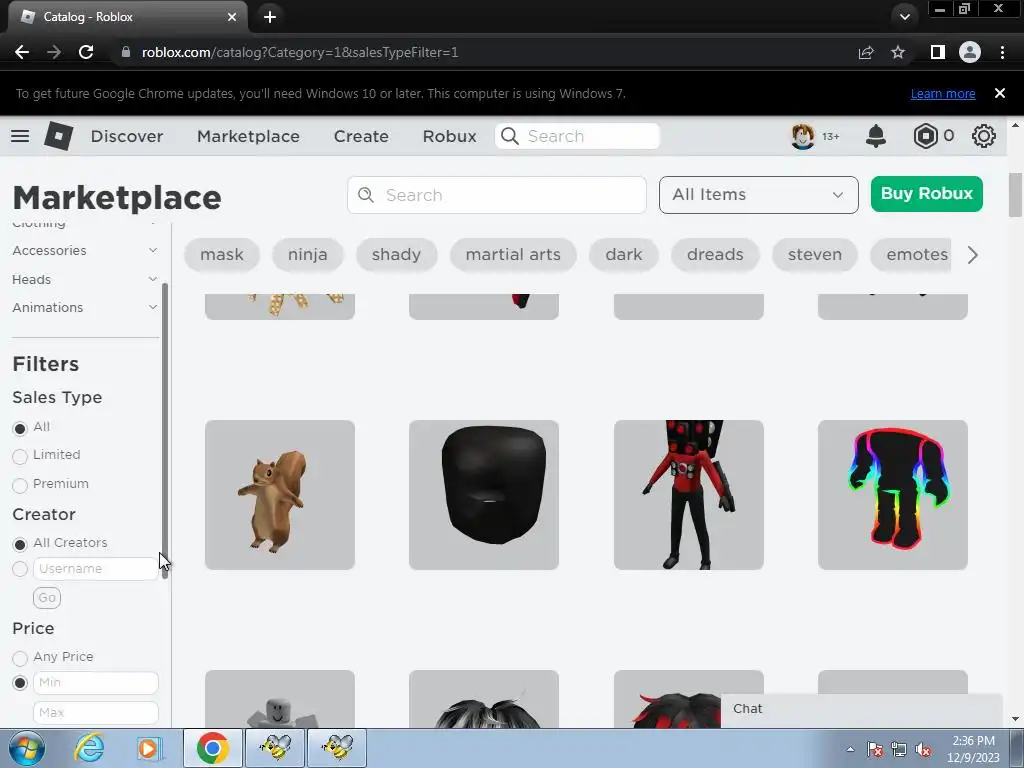Filter by the dreads chip
Screen dimensions: 1024x768
tap(715, 254)
